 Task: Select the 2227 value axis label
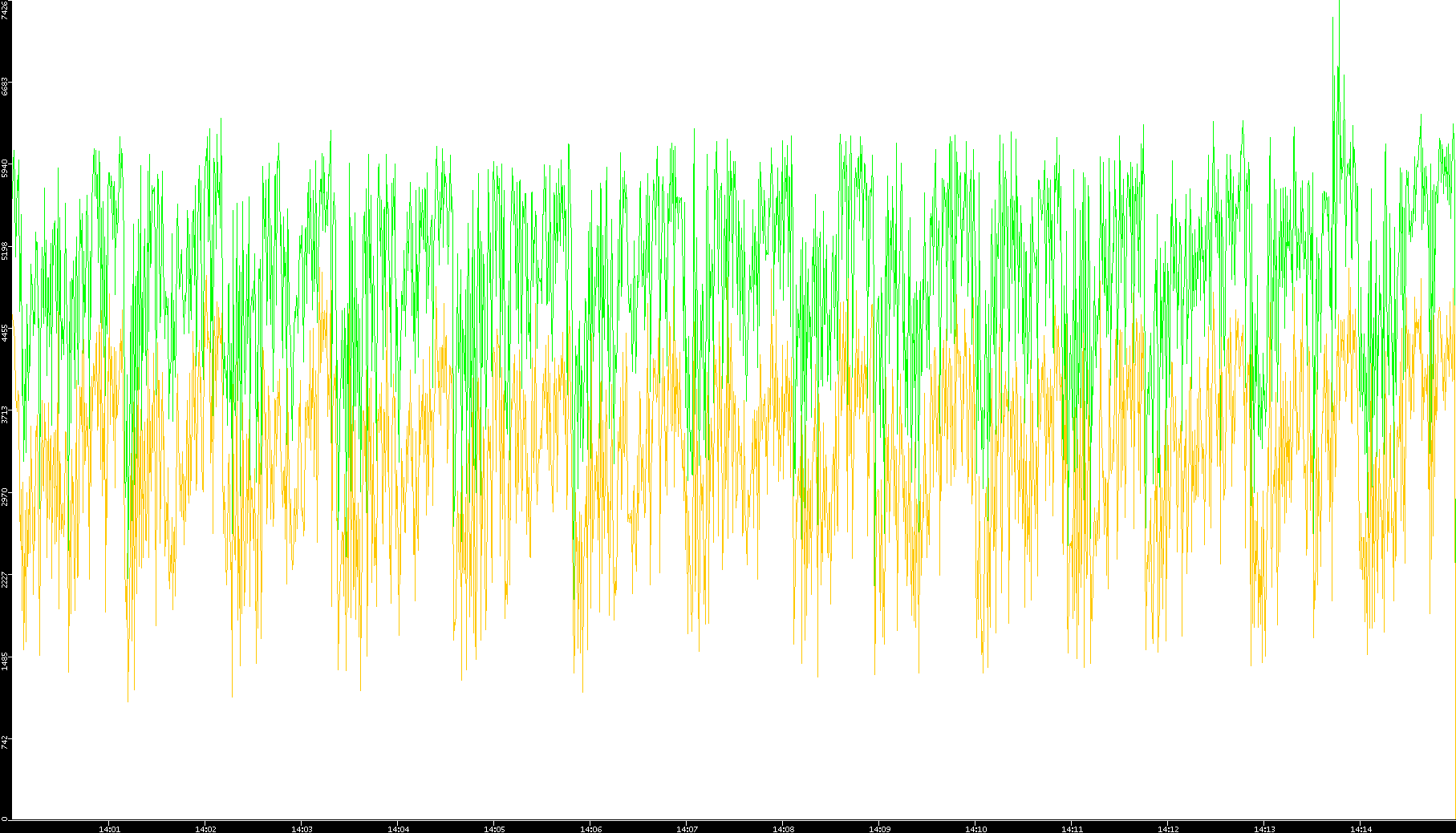tap(5, 579)
